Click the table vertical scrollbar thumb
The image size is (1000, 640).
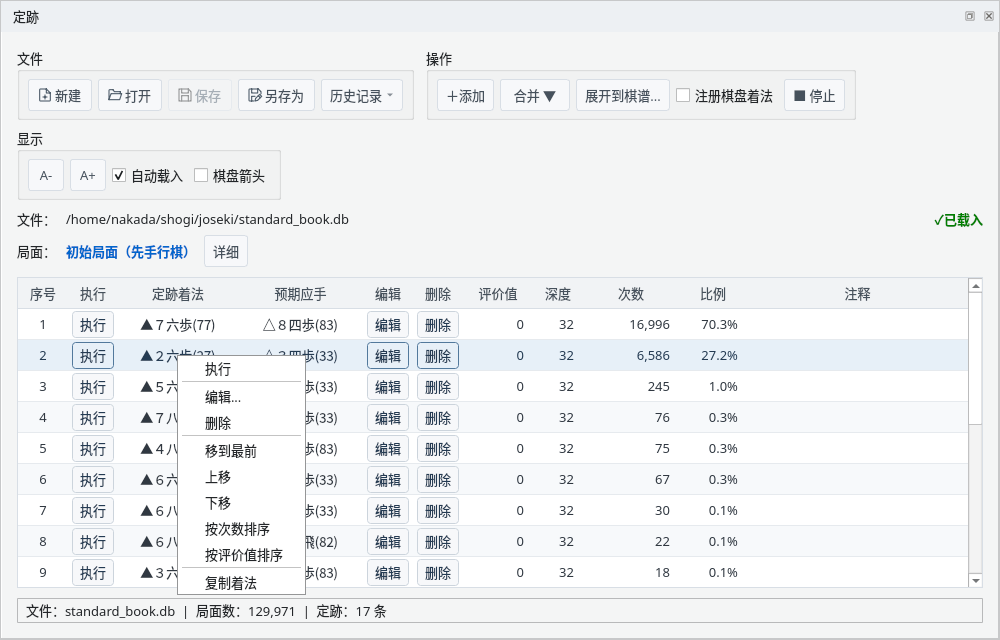(x=976, y=358)
